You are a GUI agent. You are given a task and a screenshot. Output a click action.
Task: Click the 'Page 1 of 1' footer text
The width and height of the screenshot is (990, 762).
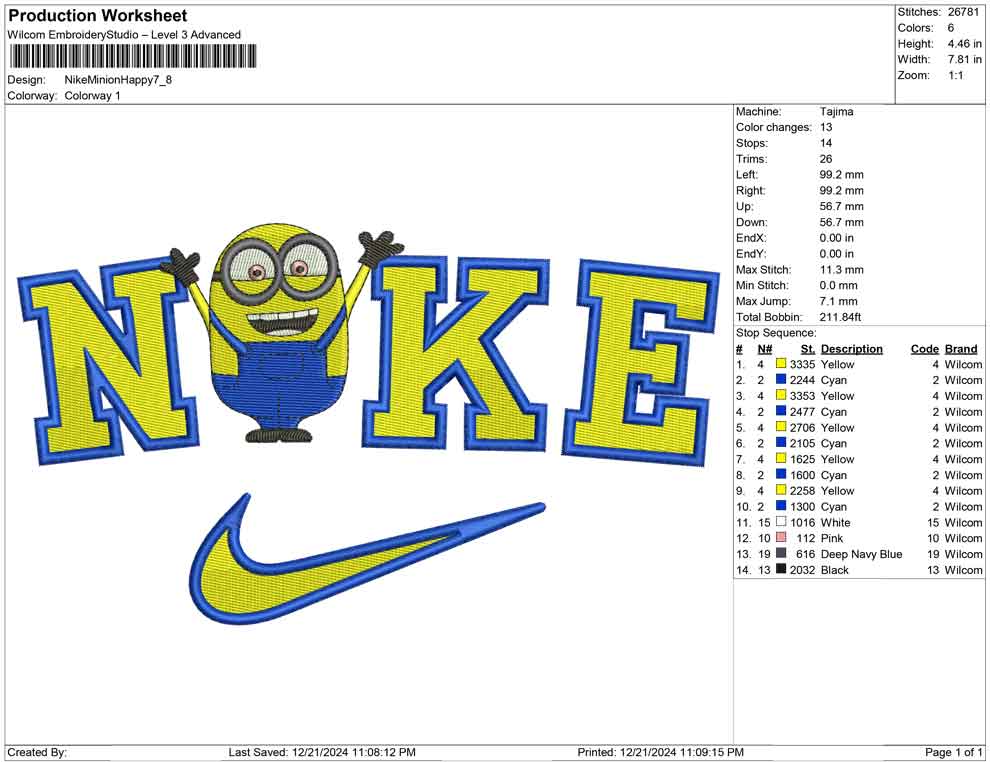click(953, 752)
